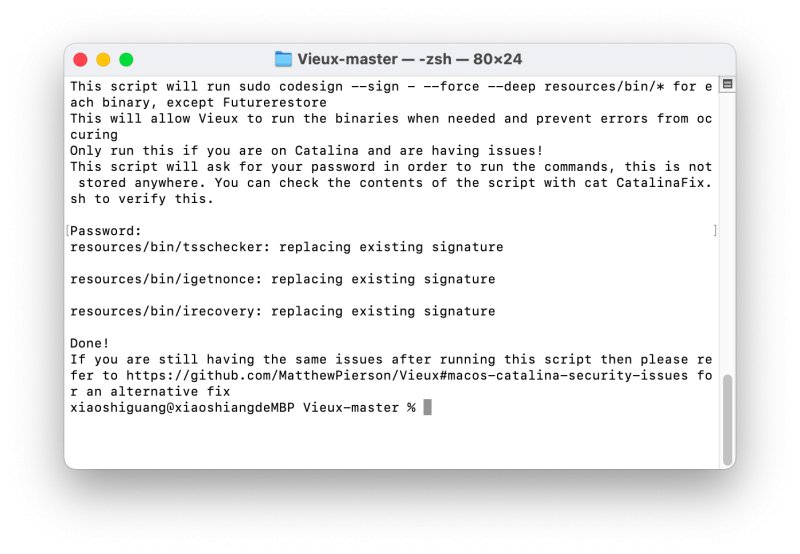Click the block cursor after the % prompt
Image resolution: width=800 pixels, height=554 pixels.
428,407
